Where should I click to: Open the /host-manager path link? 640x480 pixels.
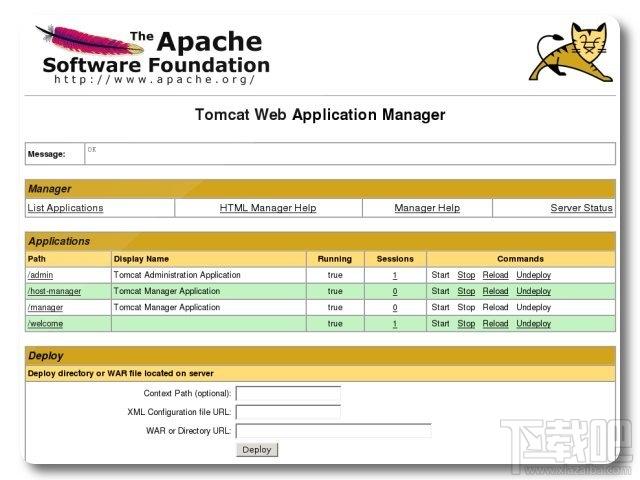pos(54,291)
